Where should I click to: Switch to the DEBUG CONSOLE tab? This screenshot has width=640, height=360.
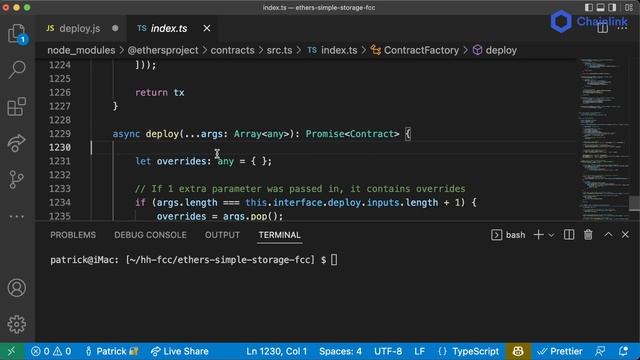[x=150, y=235]
